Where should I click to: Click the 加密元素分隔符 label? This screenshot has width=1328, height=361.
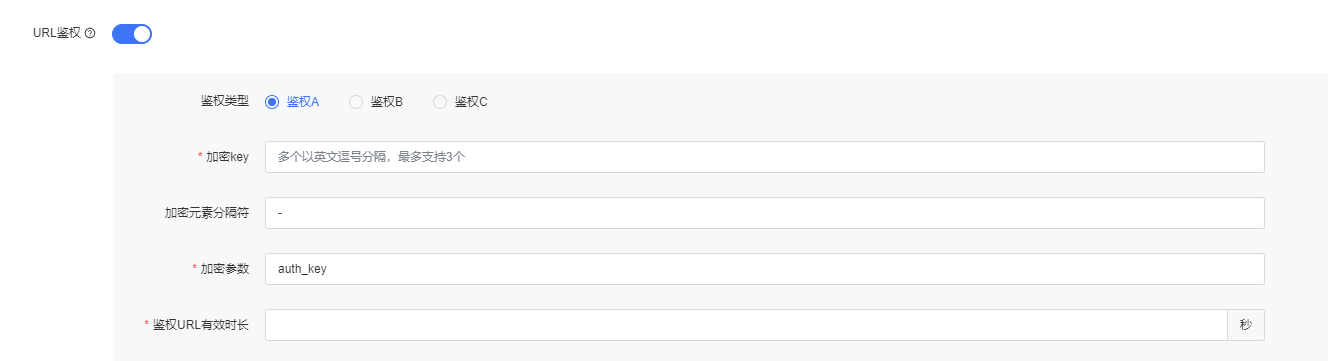[207, 213]
